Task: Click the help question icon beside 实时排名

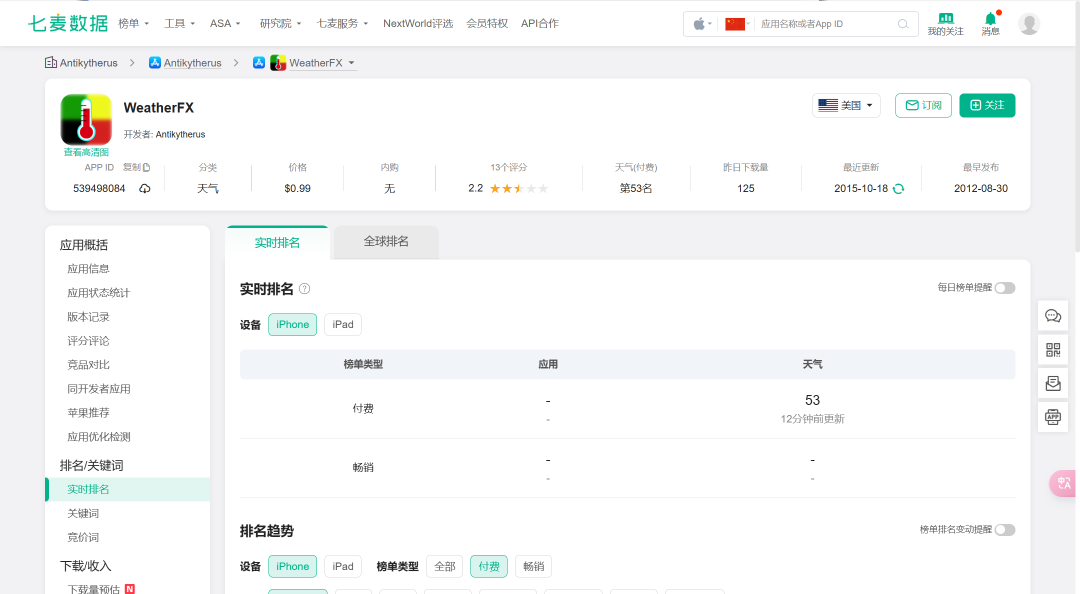Action: pyautogui.click(x=304, y=289)
